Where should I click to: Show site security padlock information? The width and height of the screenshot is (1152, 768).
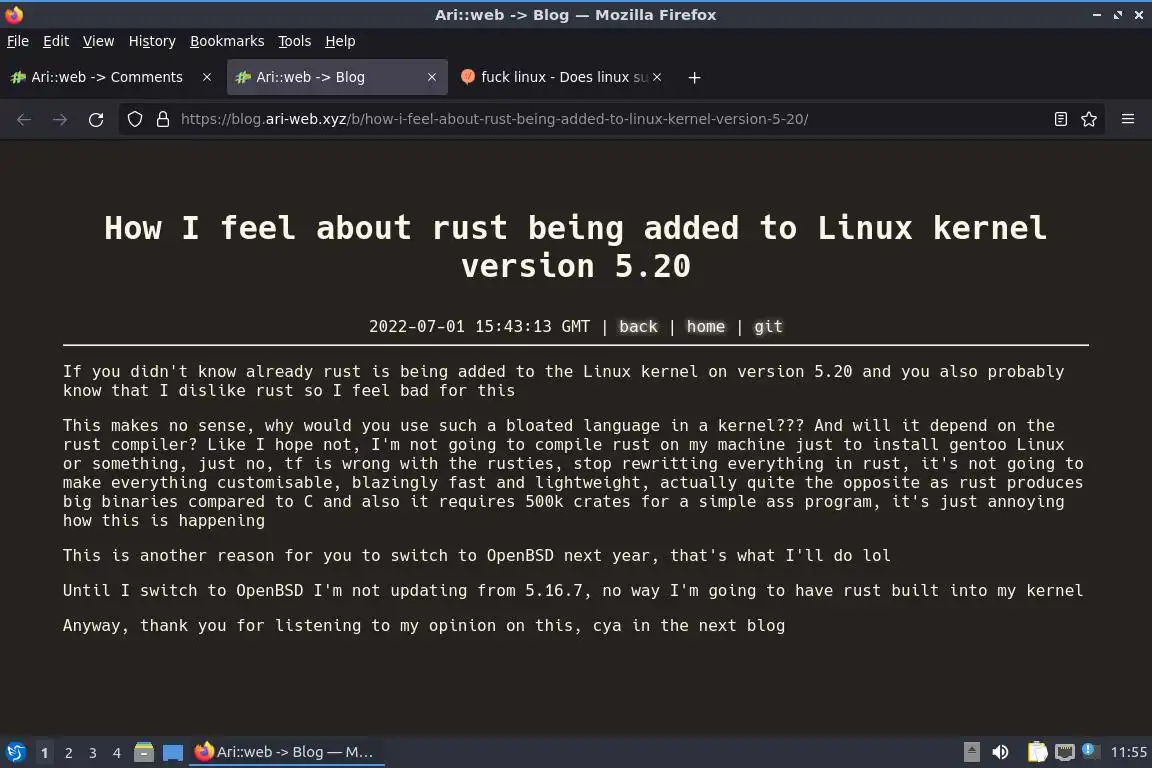pos(163,119)
